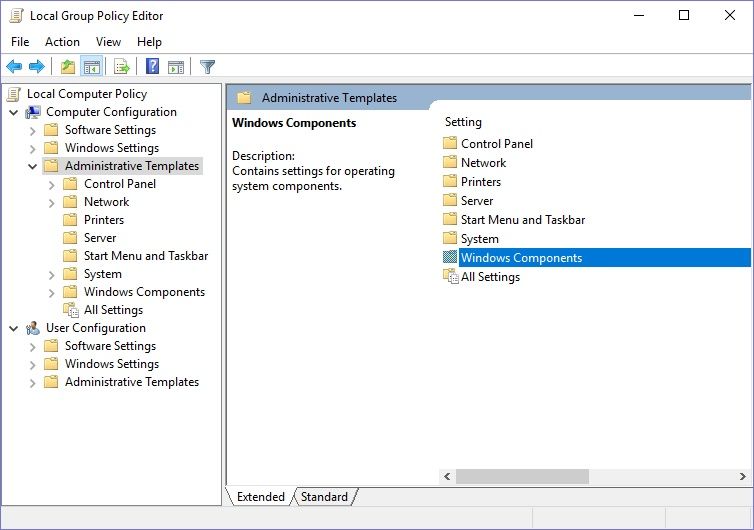Open the Help menu
754x530 pixels.
click(149, 42)
